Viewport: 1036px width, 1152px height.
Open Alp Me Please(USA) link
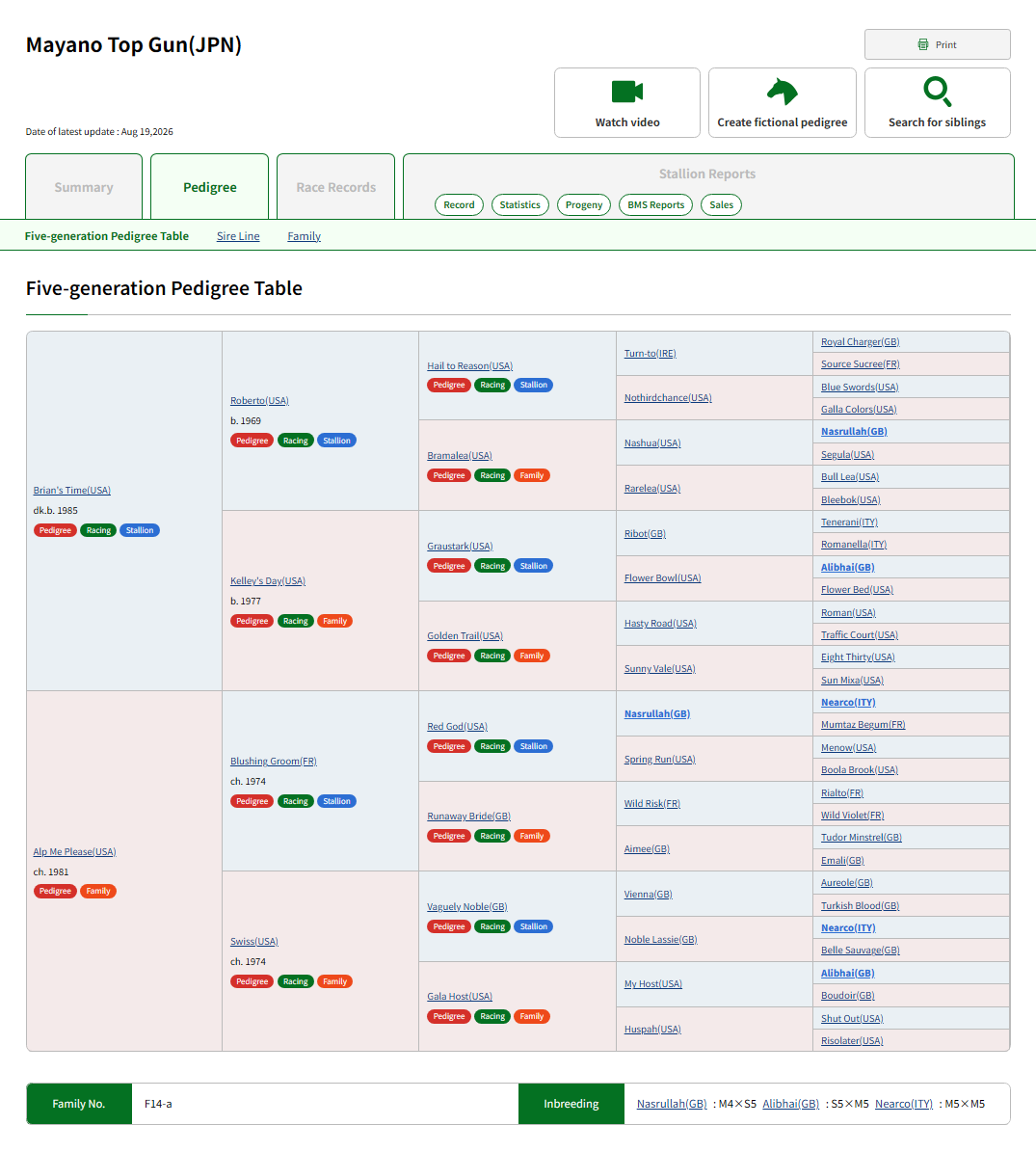[x=74, y=851]
